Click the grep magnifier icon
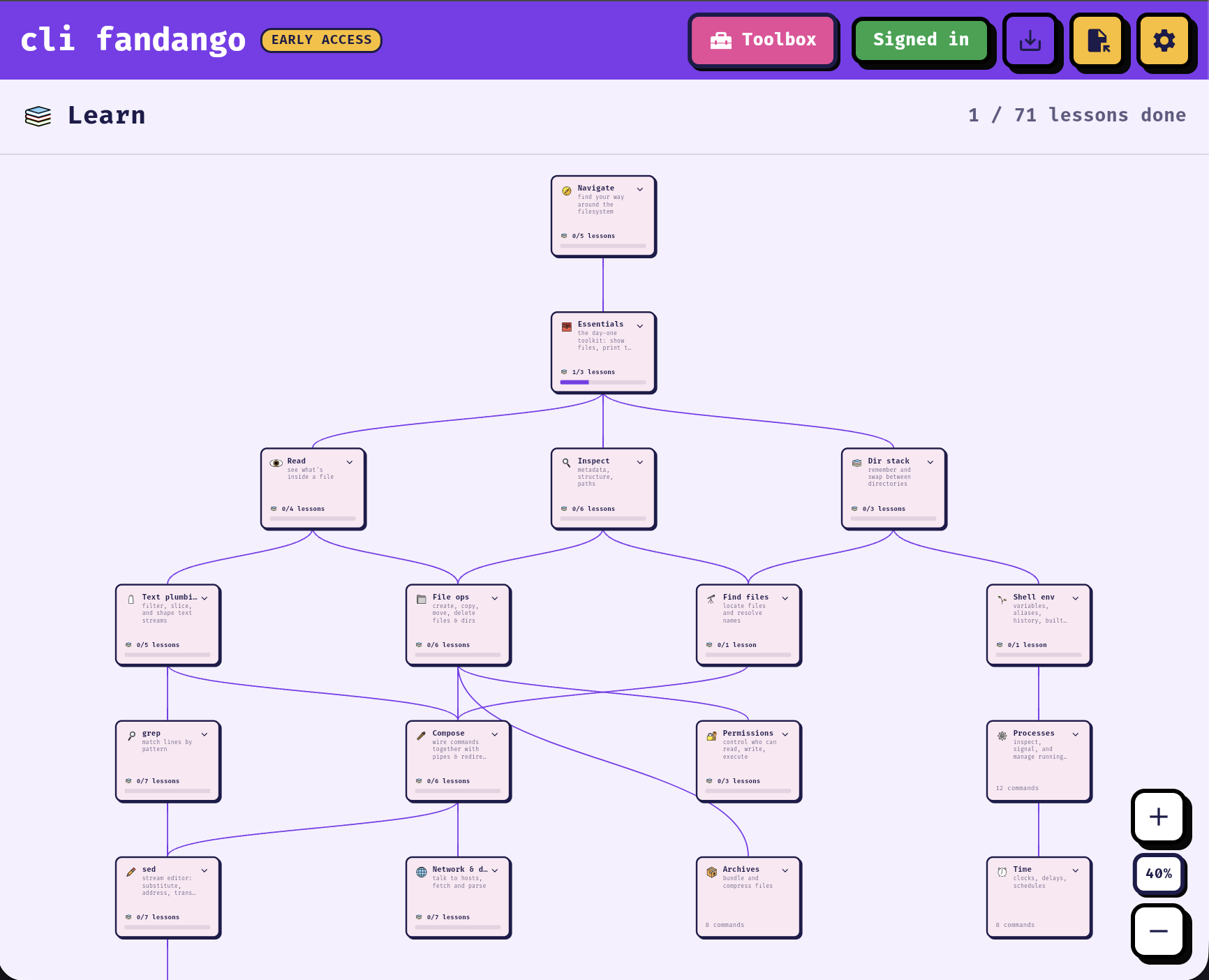This screenshot has width=1209, height=980. point(131,736)
